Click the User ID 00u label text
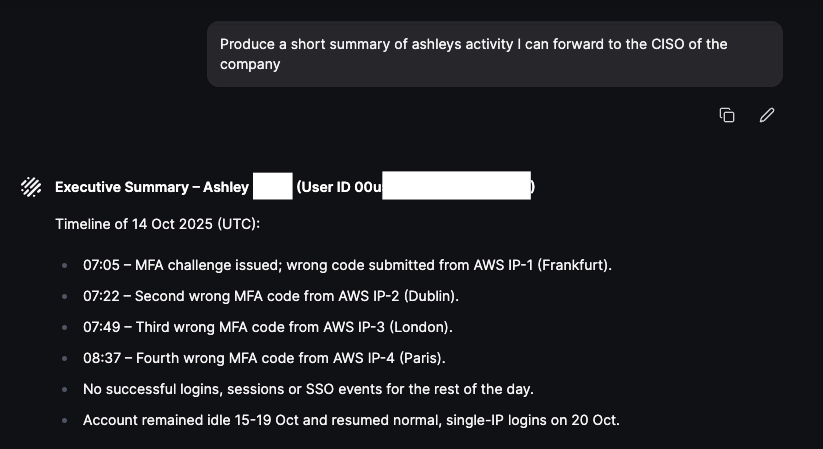The image size is (823, 449). pyautogui.click(x=341, y=187)
